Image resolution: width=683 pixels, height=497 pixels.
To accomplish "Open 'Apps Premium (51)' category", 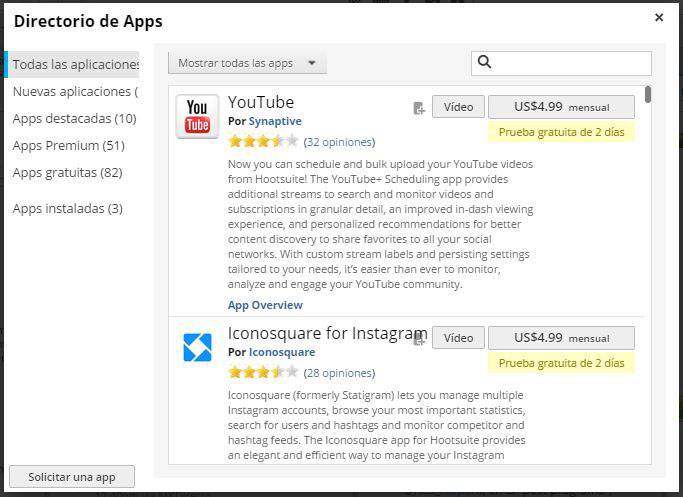I will point(69,145).
